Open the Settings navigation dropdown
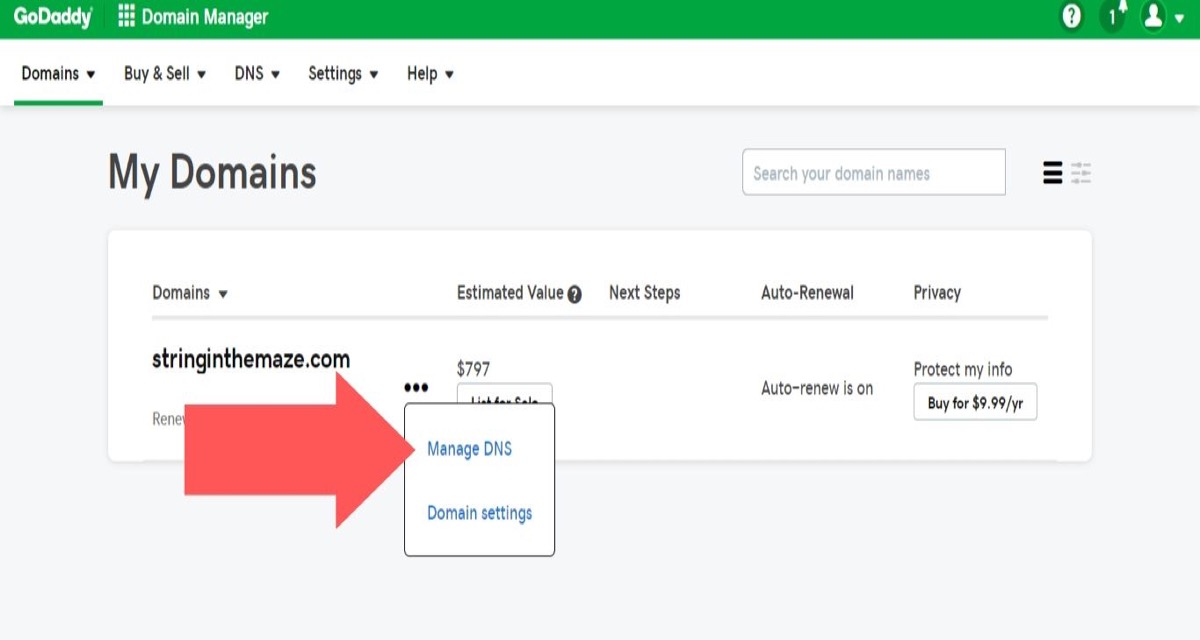1200x640 pixels. 343,74
